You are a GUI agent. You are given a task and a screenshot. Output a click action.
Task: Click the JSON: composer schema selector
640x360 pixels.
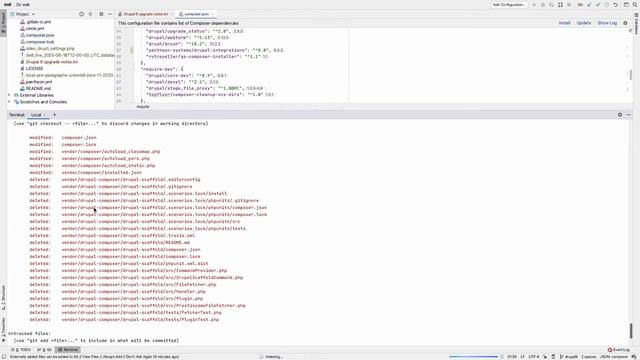click(614, 357)
